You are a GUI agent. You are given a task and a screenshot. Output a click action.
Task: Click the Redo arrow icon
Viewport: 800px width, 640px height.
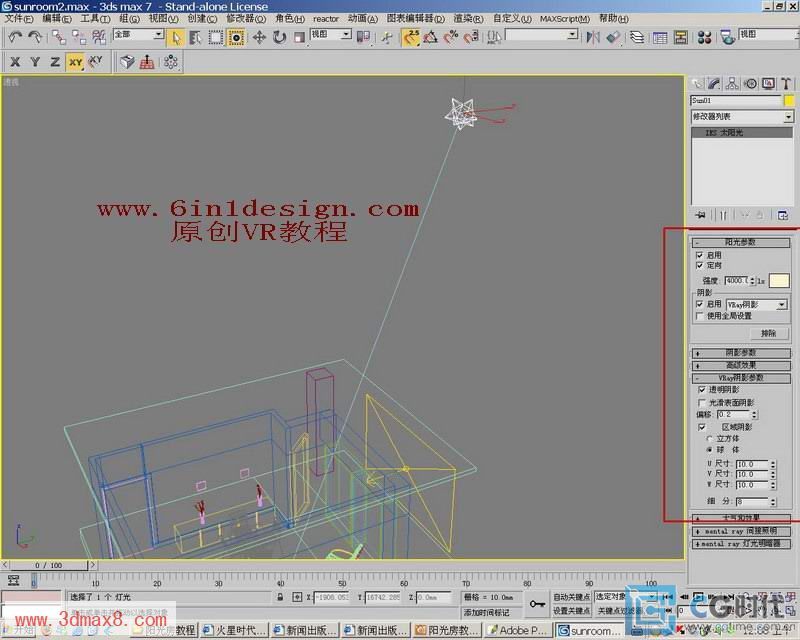tap(35, 37)
